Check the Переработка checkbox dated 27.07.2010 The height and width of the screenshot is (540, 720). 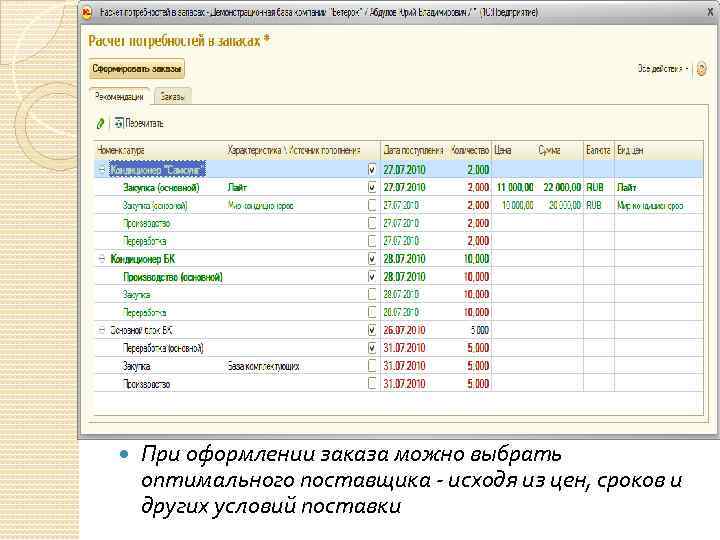click(x=372, y=241)
